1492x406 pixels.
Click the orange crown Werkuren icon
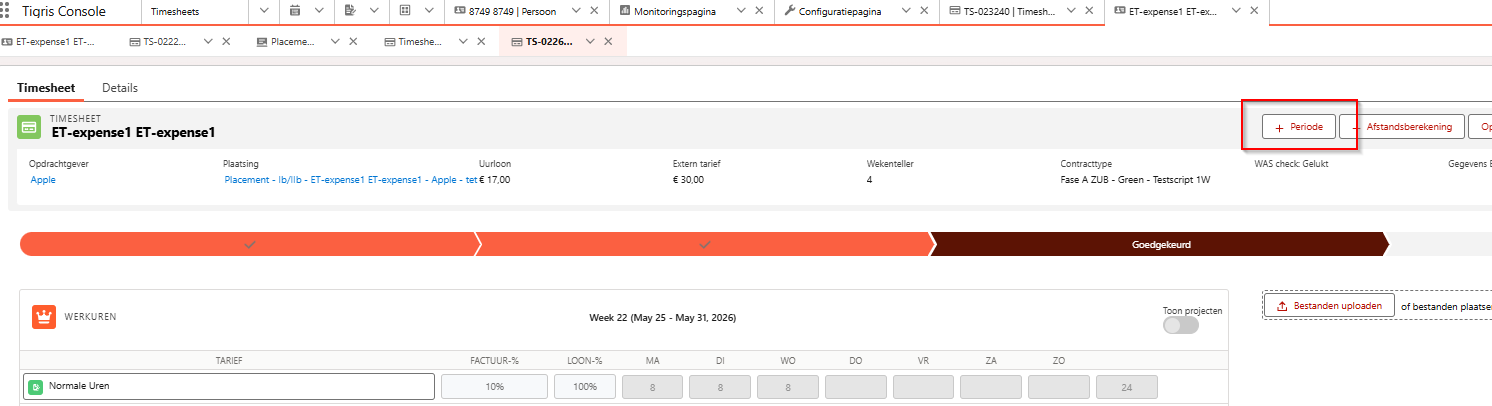click(44, 317)
